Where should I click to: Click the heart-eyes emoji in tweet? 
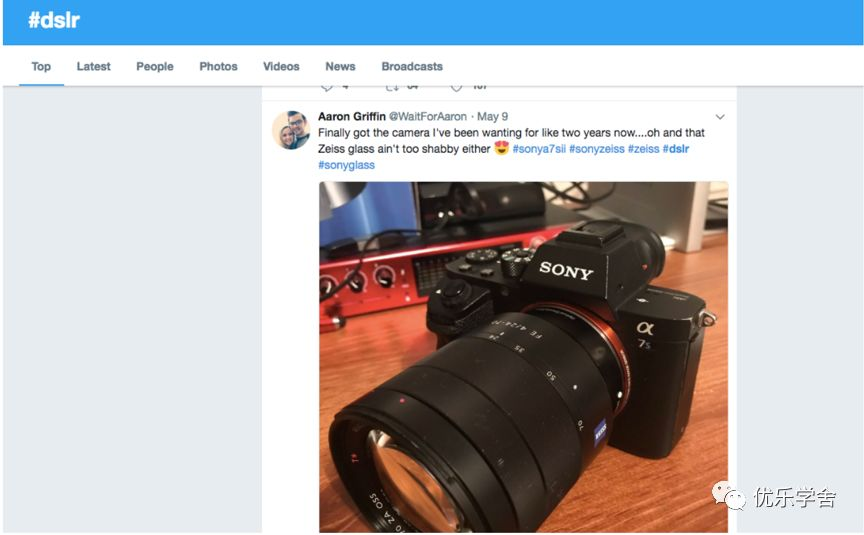point(501,148)
